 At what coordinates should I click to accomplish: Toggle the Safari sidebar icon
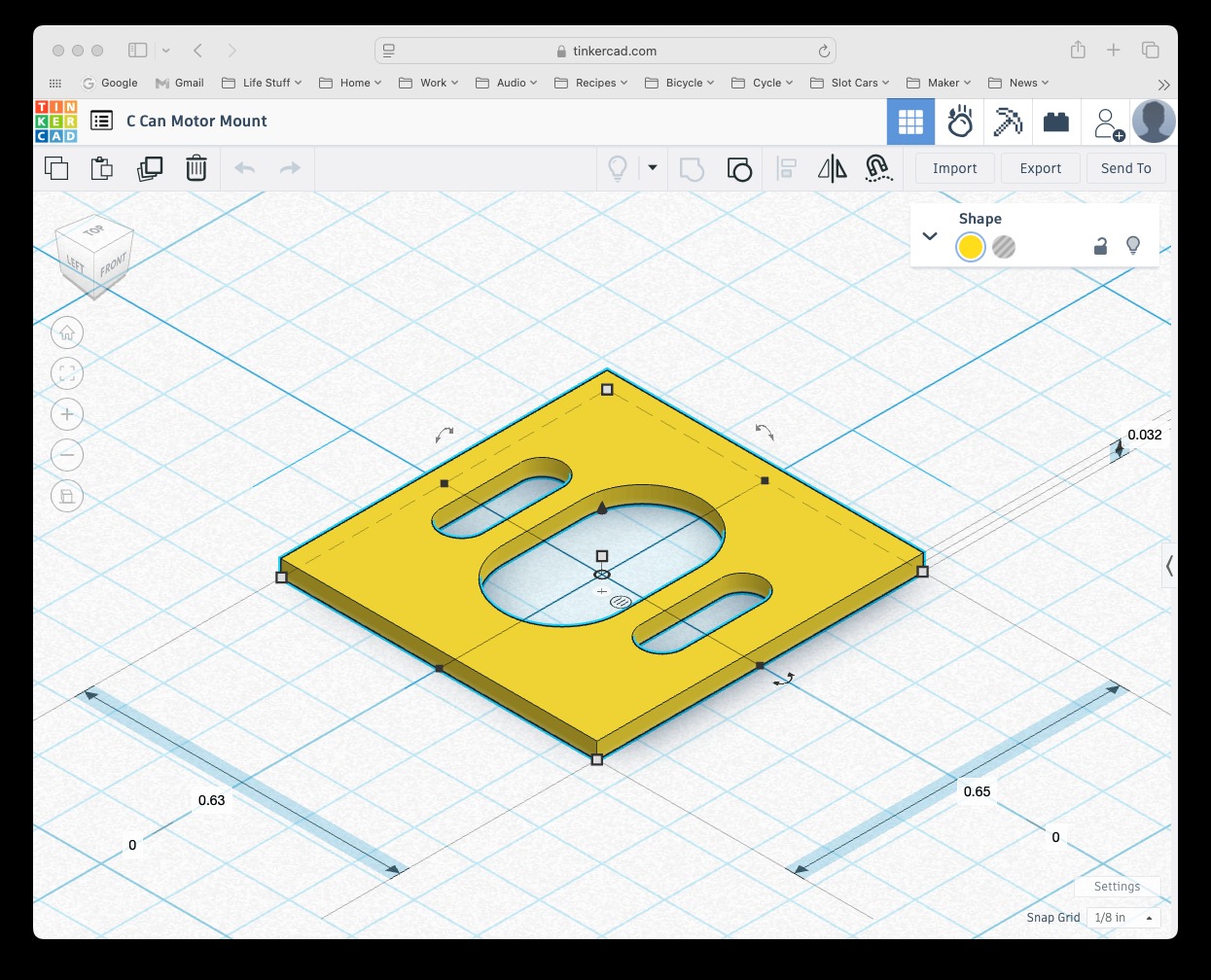pyautogui.click(x=138, y=50)
